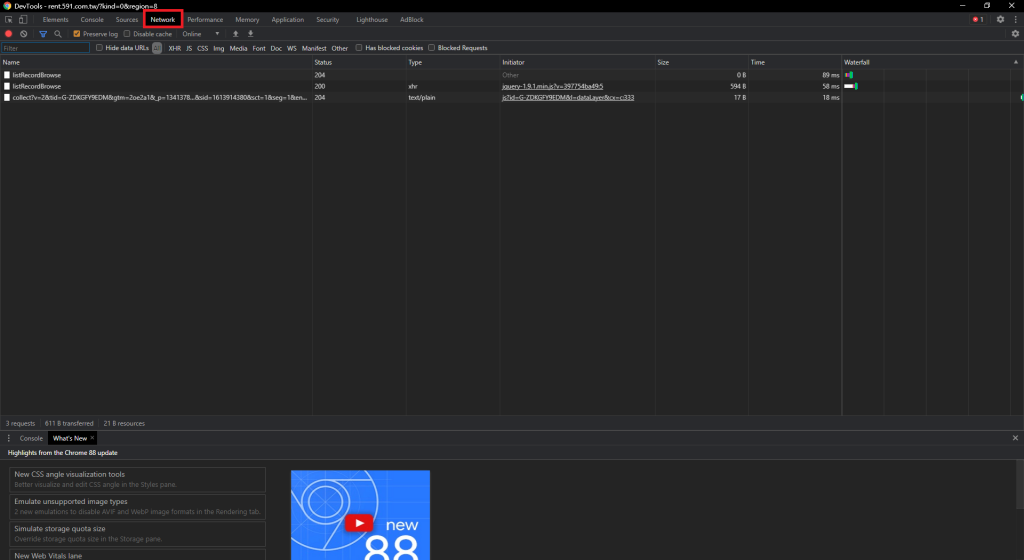Sort by the Initiator column header
Viewport: 1024px width, 560px height.
(577, 62)
